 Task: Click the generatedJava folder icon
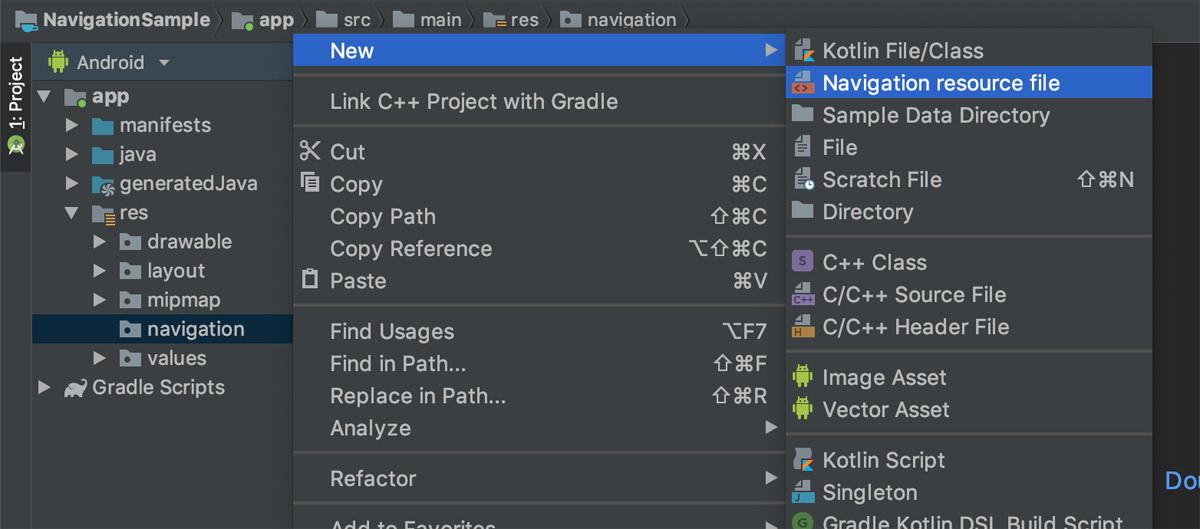pyautogui.click(x=103, y=184)
